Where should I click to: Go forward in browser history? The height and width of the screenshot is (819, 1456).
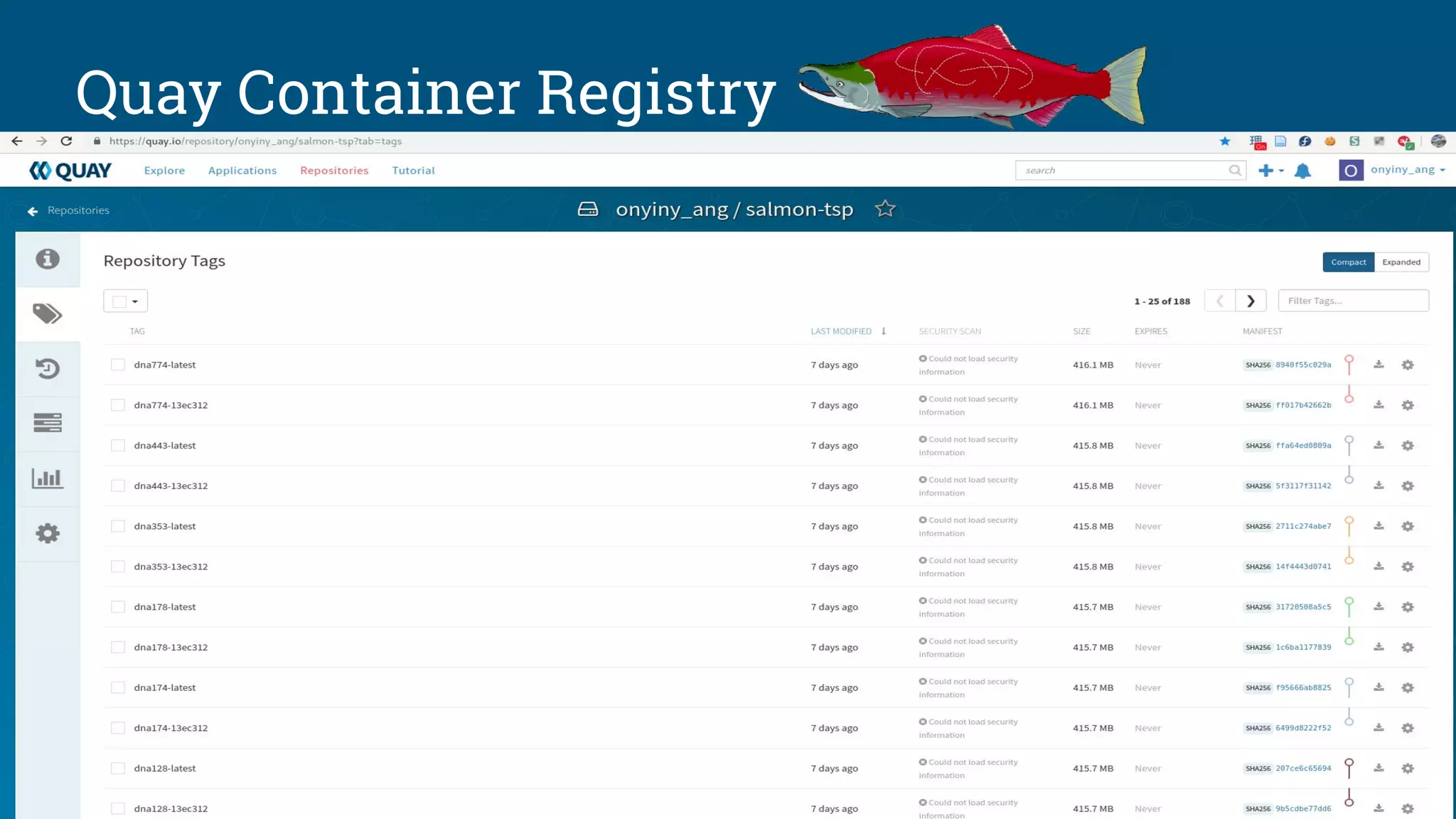click(42, 141)
